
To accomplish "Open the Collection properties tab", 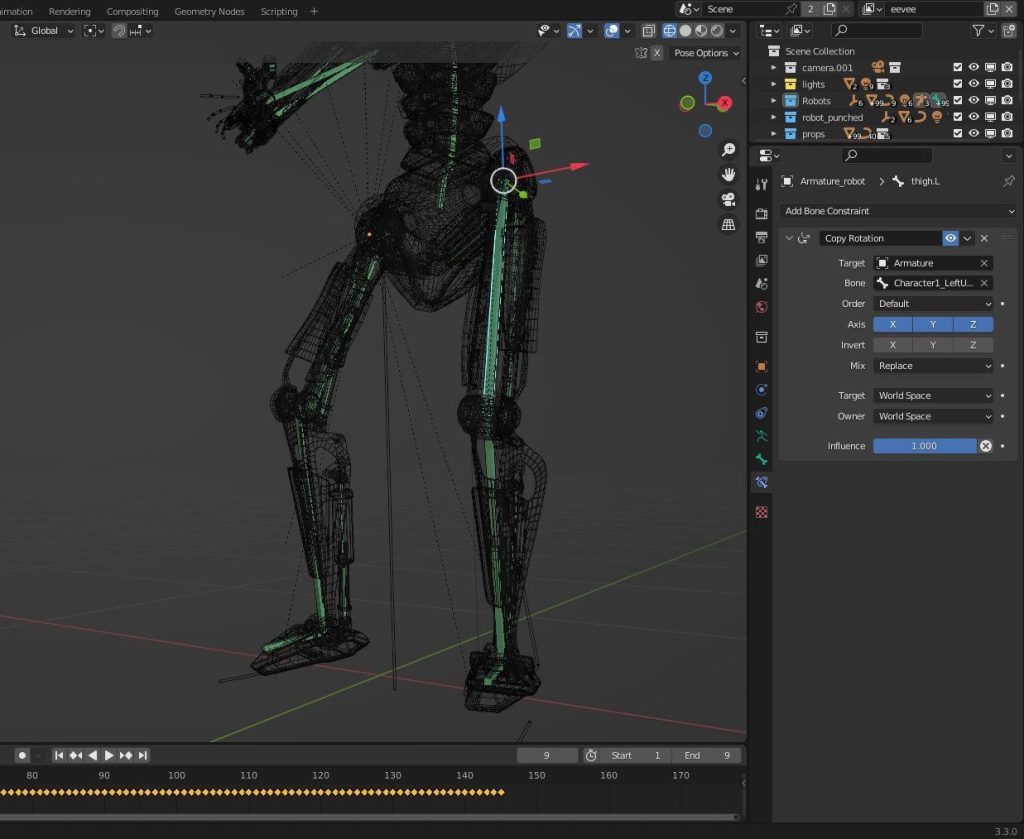I will point(761,337).
